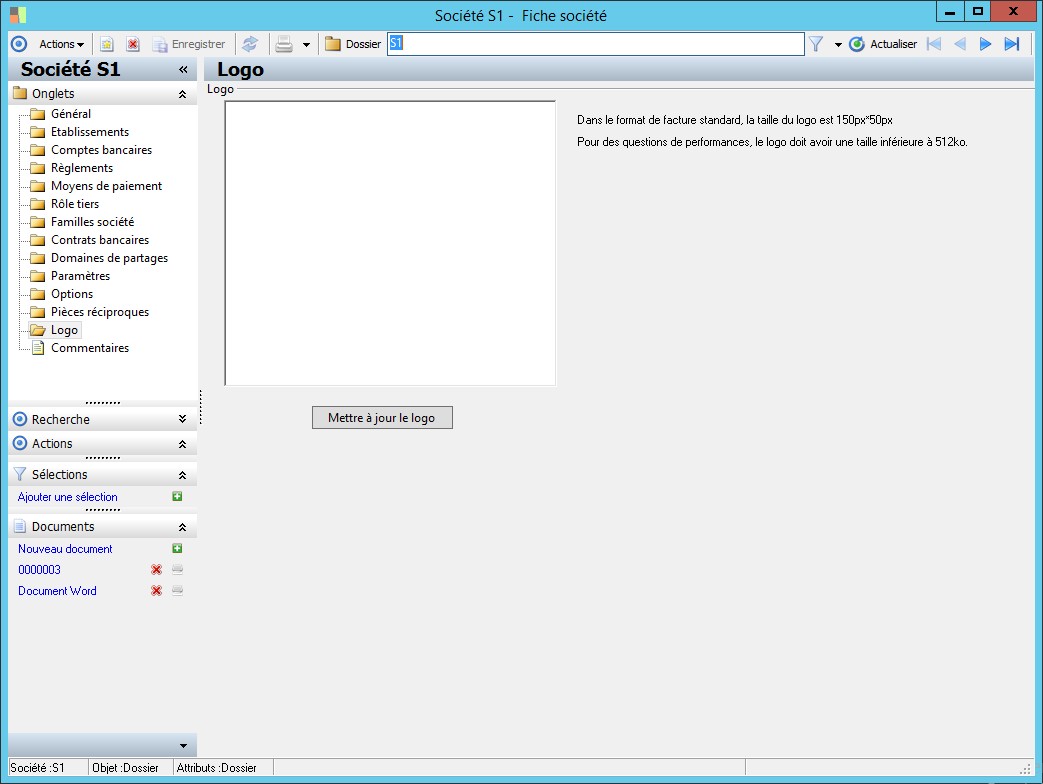Screen dimensions: 1043x784
Task: Click the Enregistrer save button
Action: tap(189, 44)
